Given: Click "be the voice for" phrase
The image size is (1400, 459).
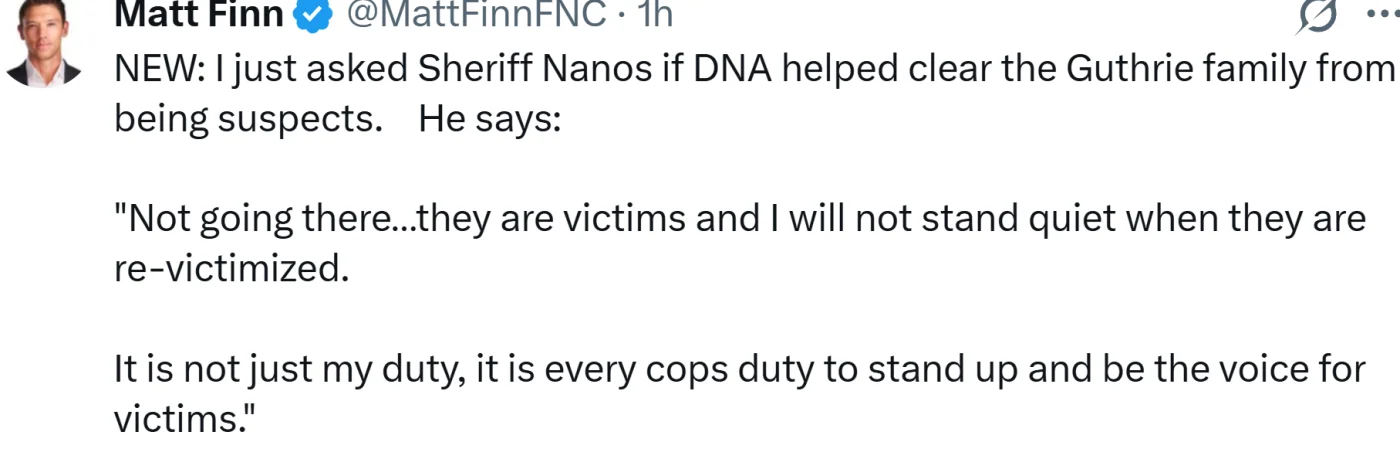Looking at the screenshot, I should (x=1236, y=369).
